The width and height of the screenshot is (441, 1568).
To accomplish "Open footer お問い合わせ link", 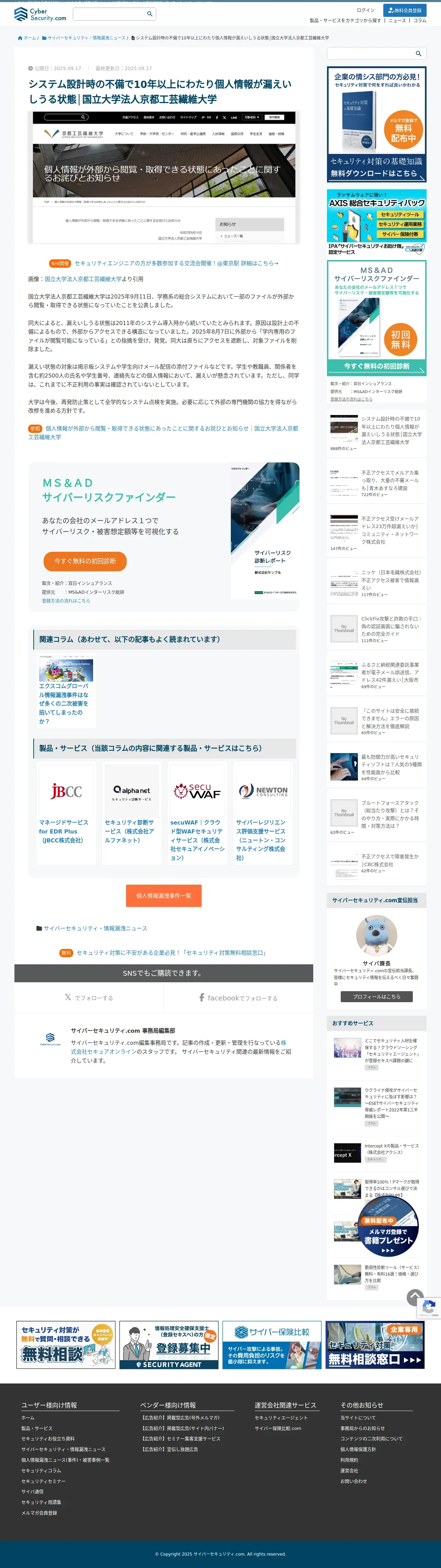I will pos(353,1481).
